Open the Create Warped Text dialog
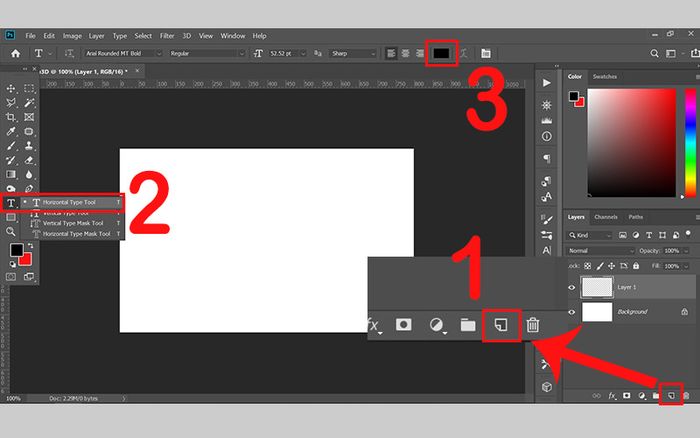 coord(464,54)
